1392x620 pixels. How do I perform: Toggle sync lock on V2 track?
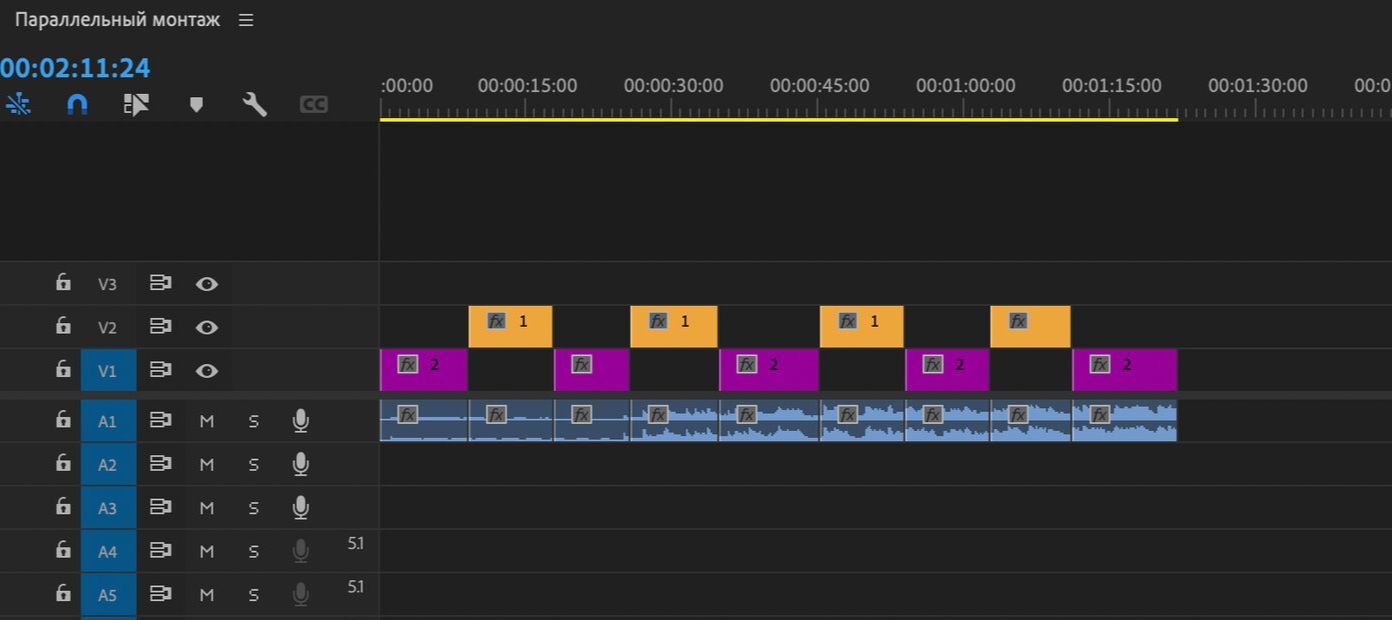click(160, 327)
